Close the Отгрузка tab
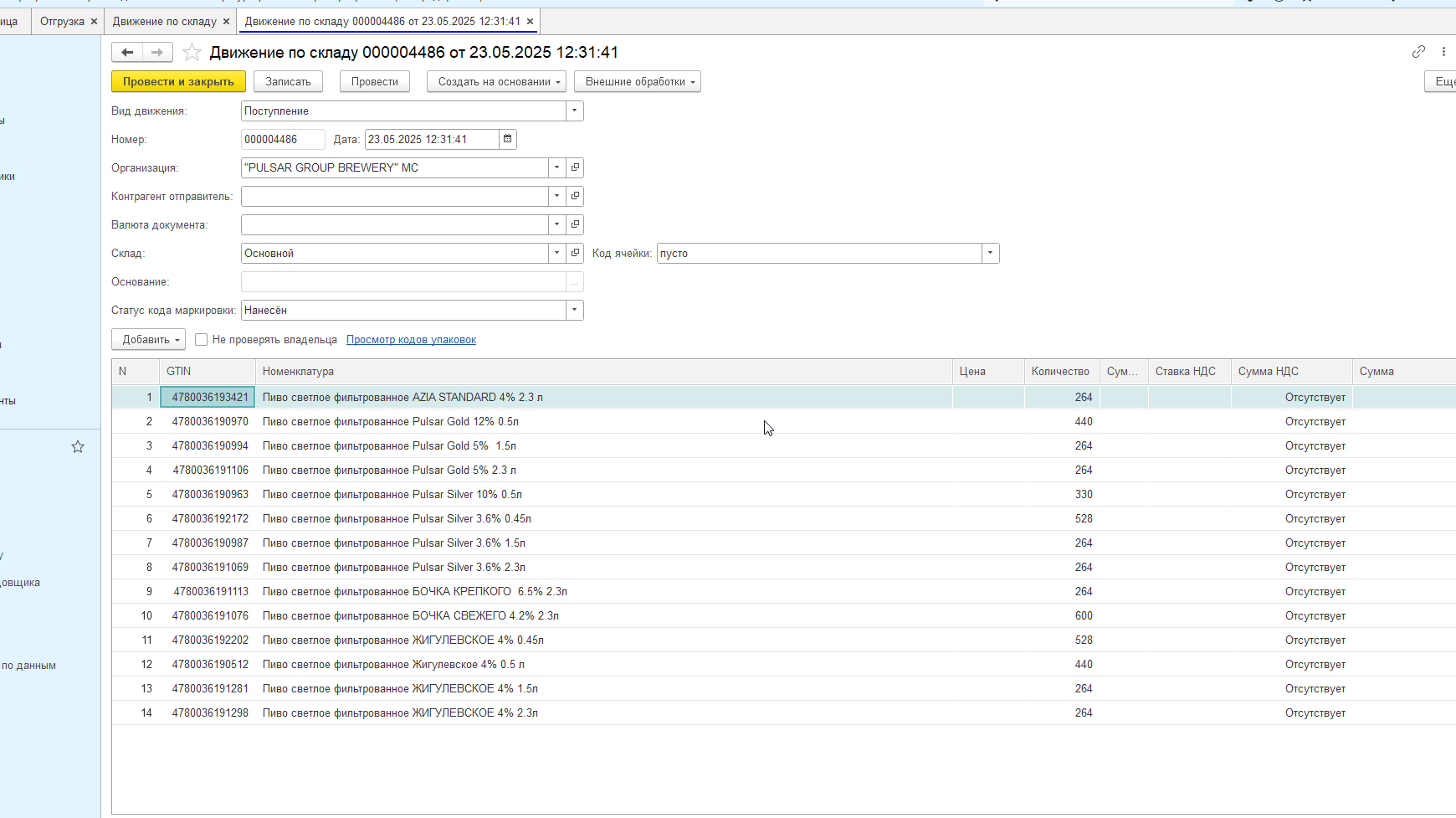Image resolution: width=1456 pixels, height=818 pixels. pos(94,21)
